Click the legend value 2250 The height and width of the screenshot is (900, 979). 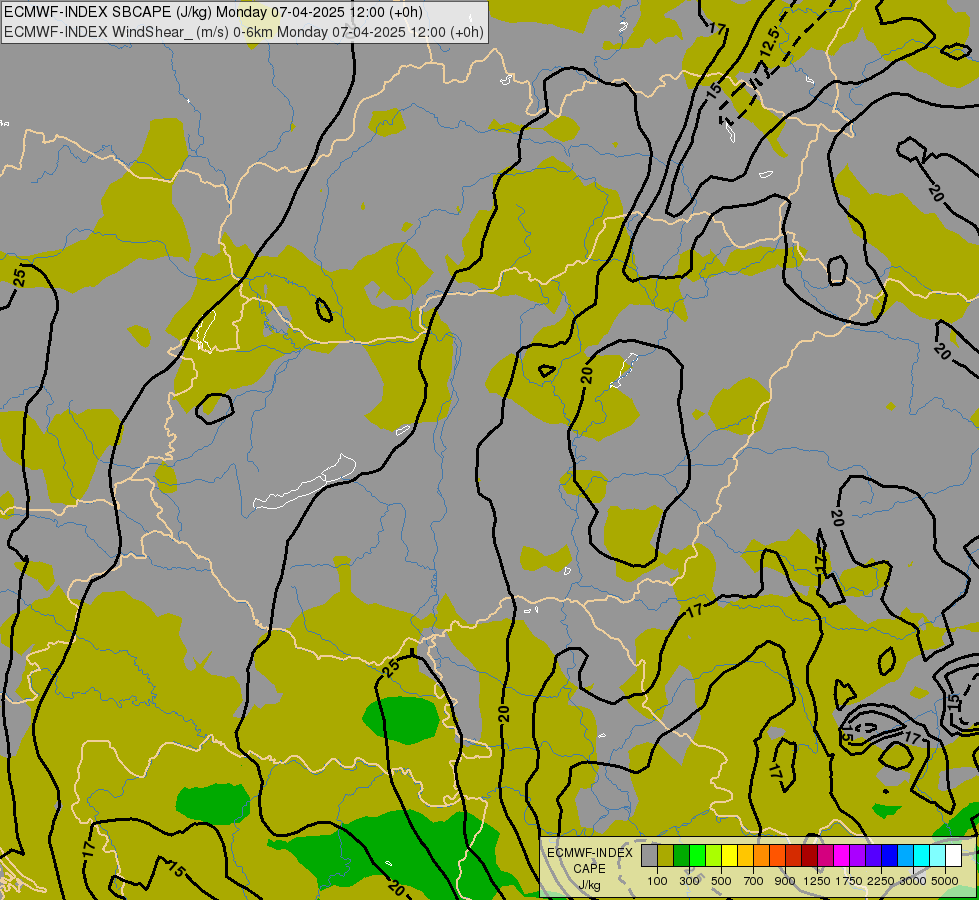881,881
